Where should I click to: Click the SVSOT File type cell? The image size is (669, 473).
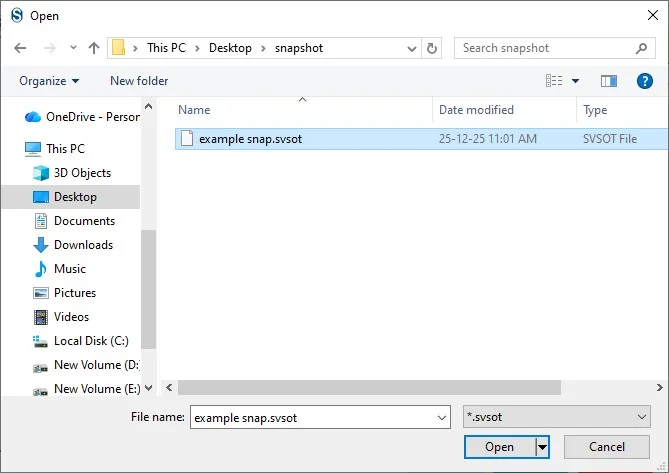pos(610,139)
